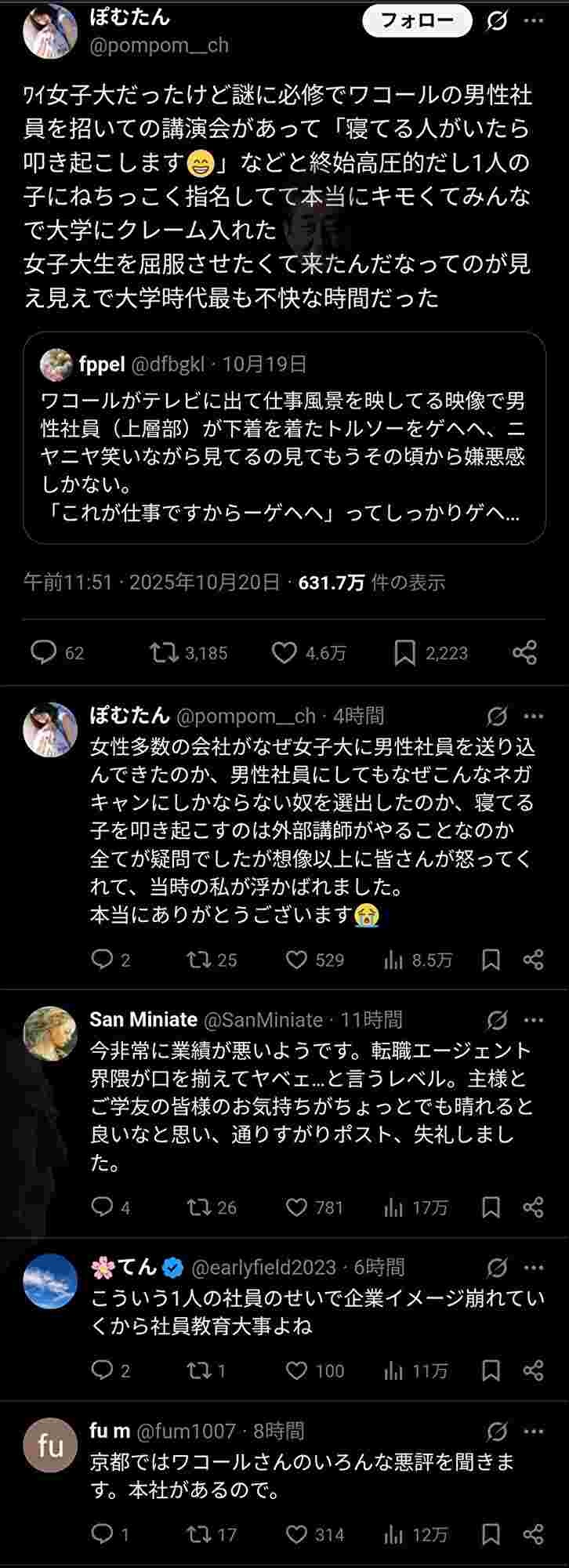Image resolution: width=569 pixels, height=1568 pixels.
Task: Open fu m's profile avatar
Action: [x=50, y=1445]
